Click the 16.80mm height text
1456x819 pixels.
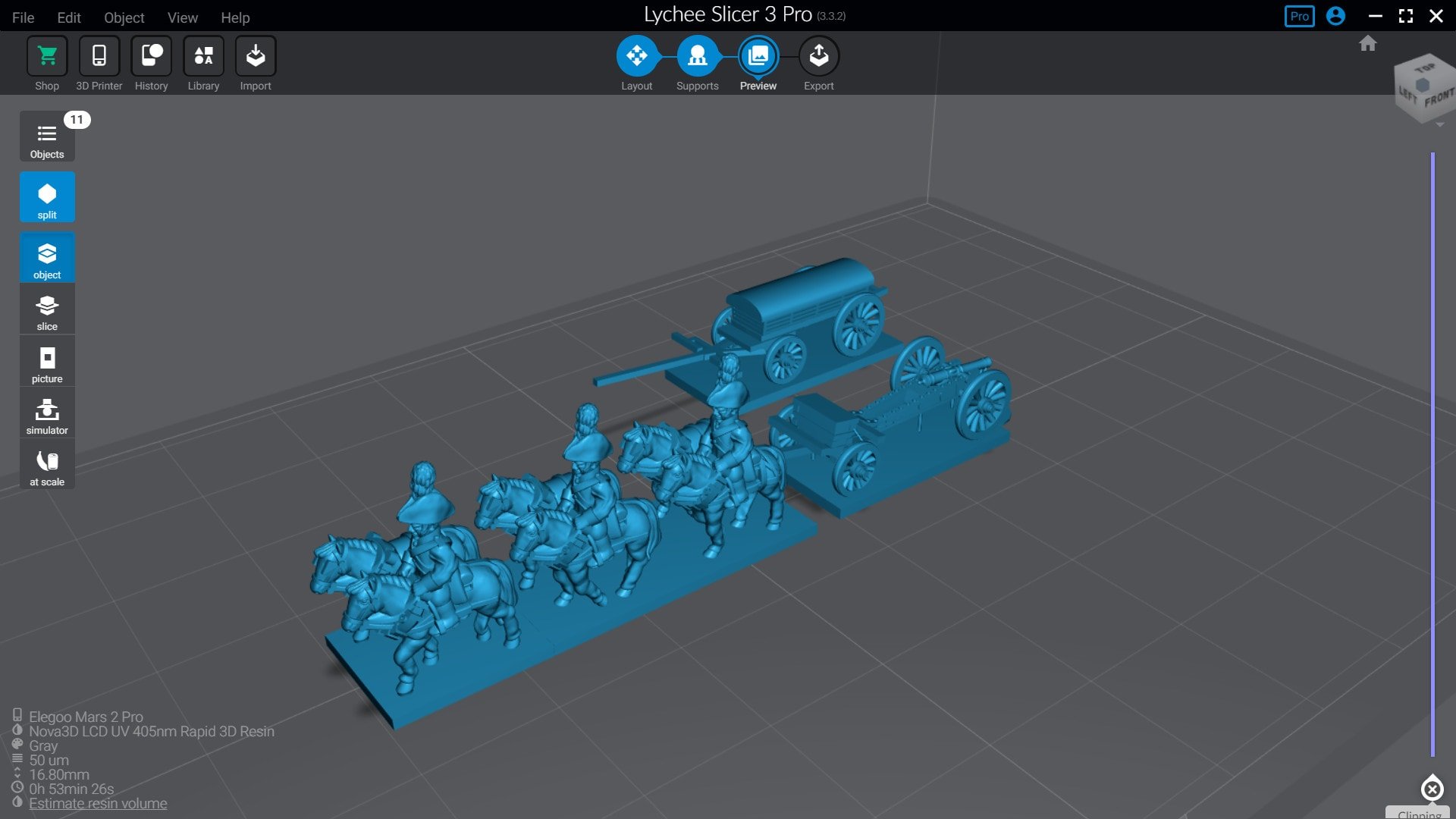point(59,774)
